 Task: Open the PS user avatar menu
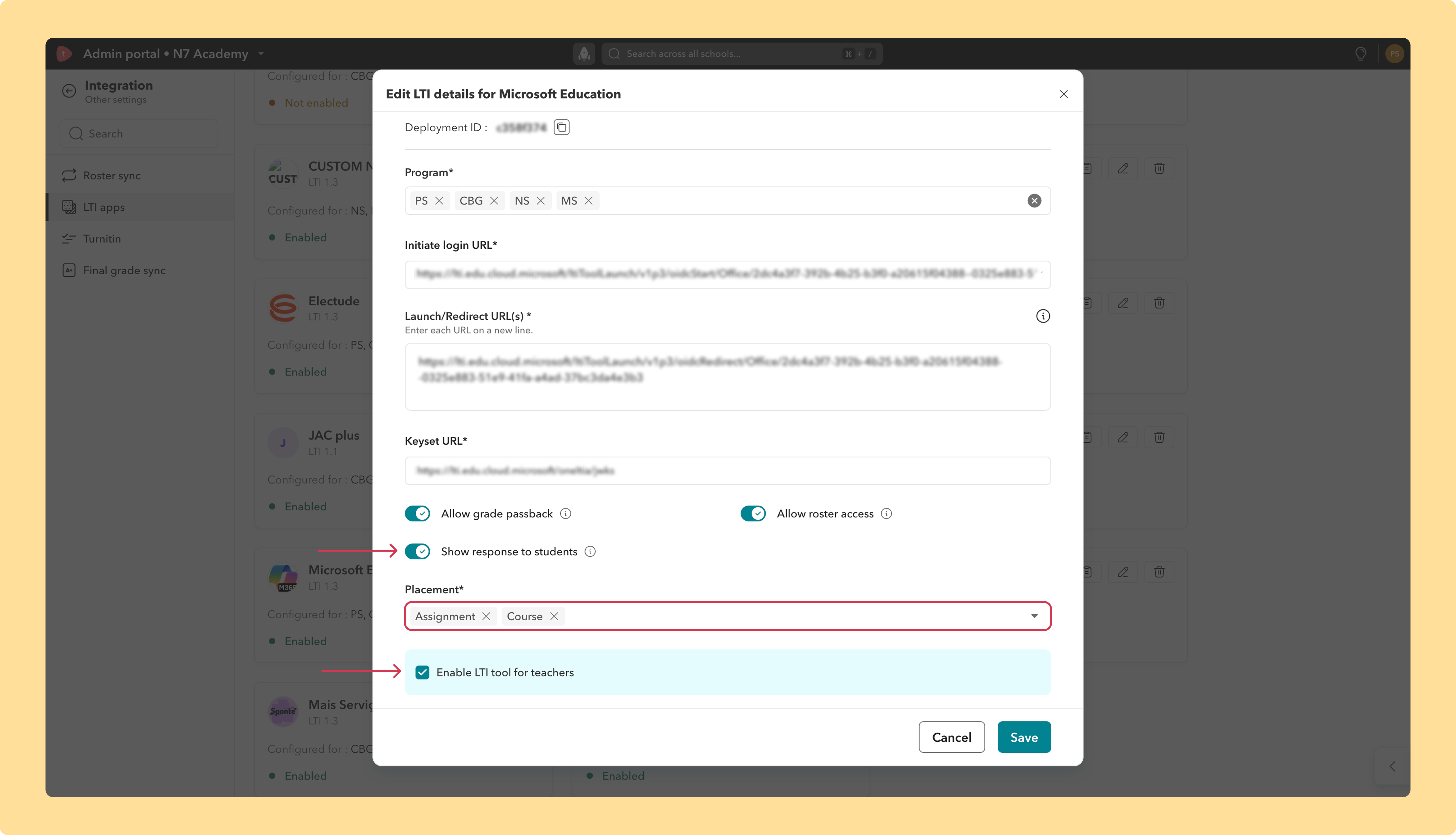1394,54
